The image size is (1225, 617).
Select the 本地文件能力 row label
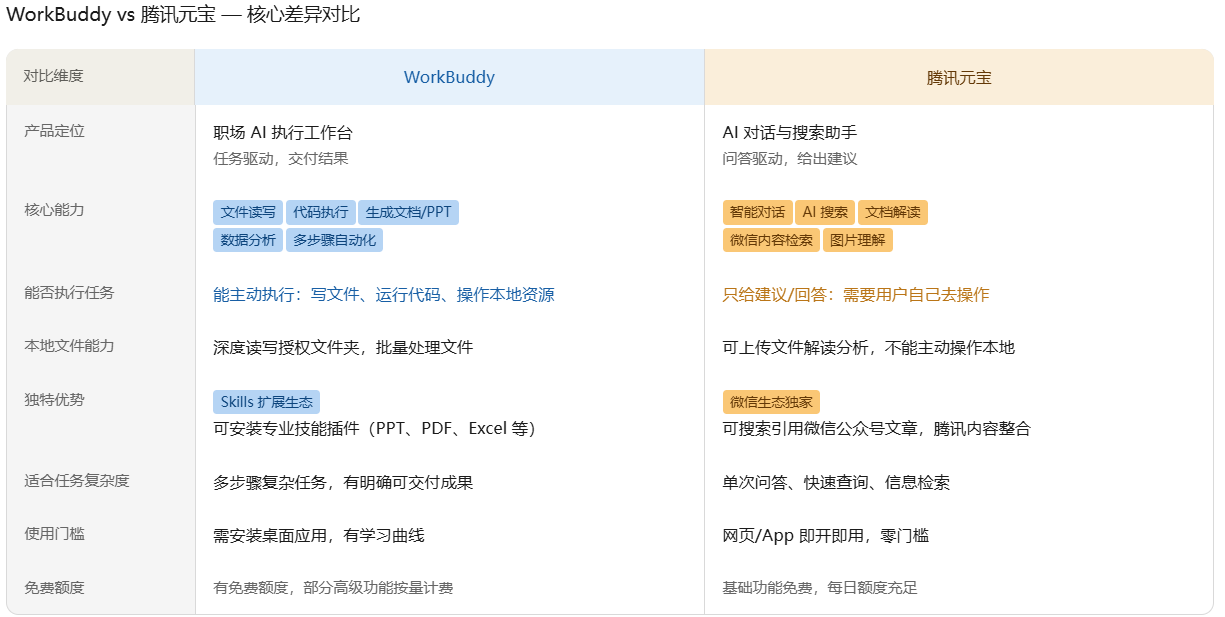[69, 346]
